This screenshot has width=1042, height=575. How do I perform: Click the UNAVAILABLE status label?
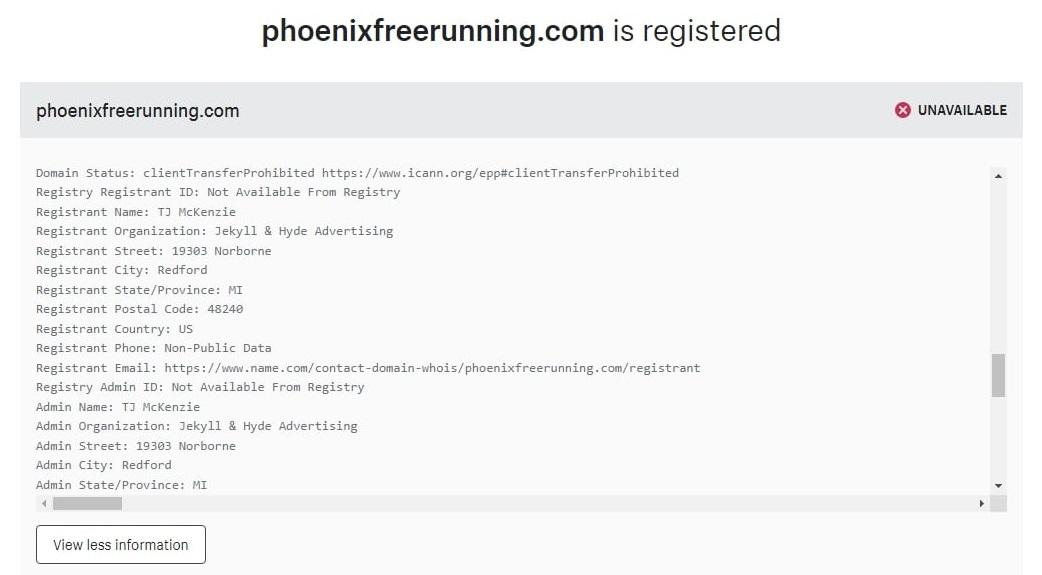click(962, 110)
